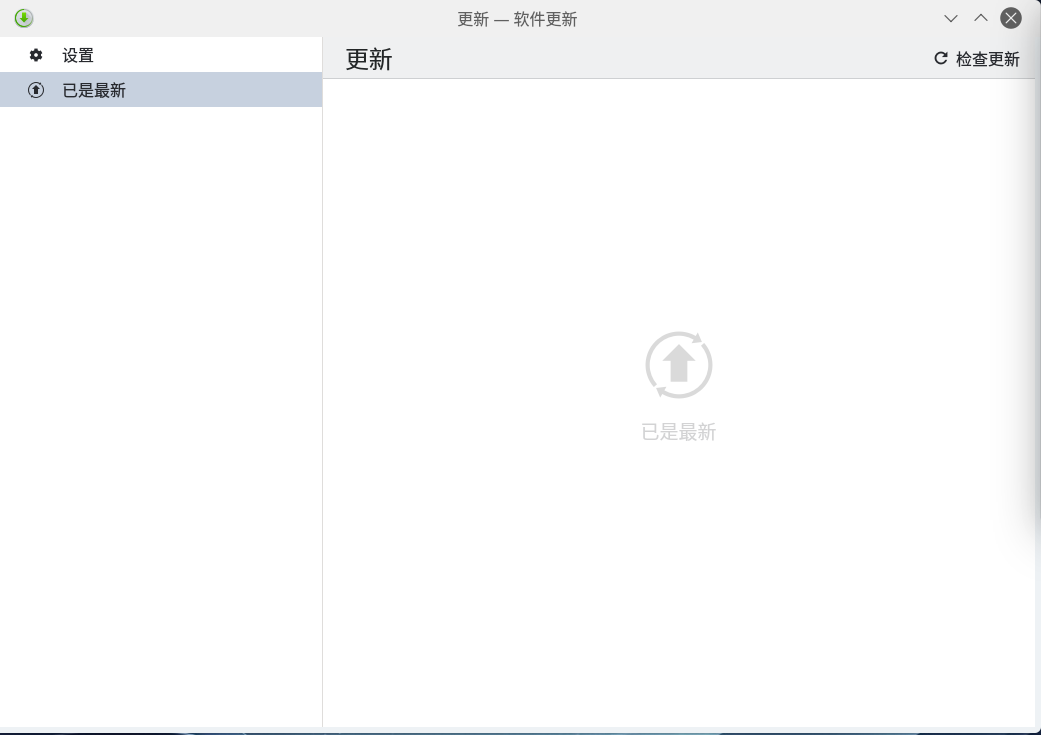Click highlighted row space right of 已是最新

(x=220, y=90)
